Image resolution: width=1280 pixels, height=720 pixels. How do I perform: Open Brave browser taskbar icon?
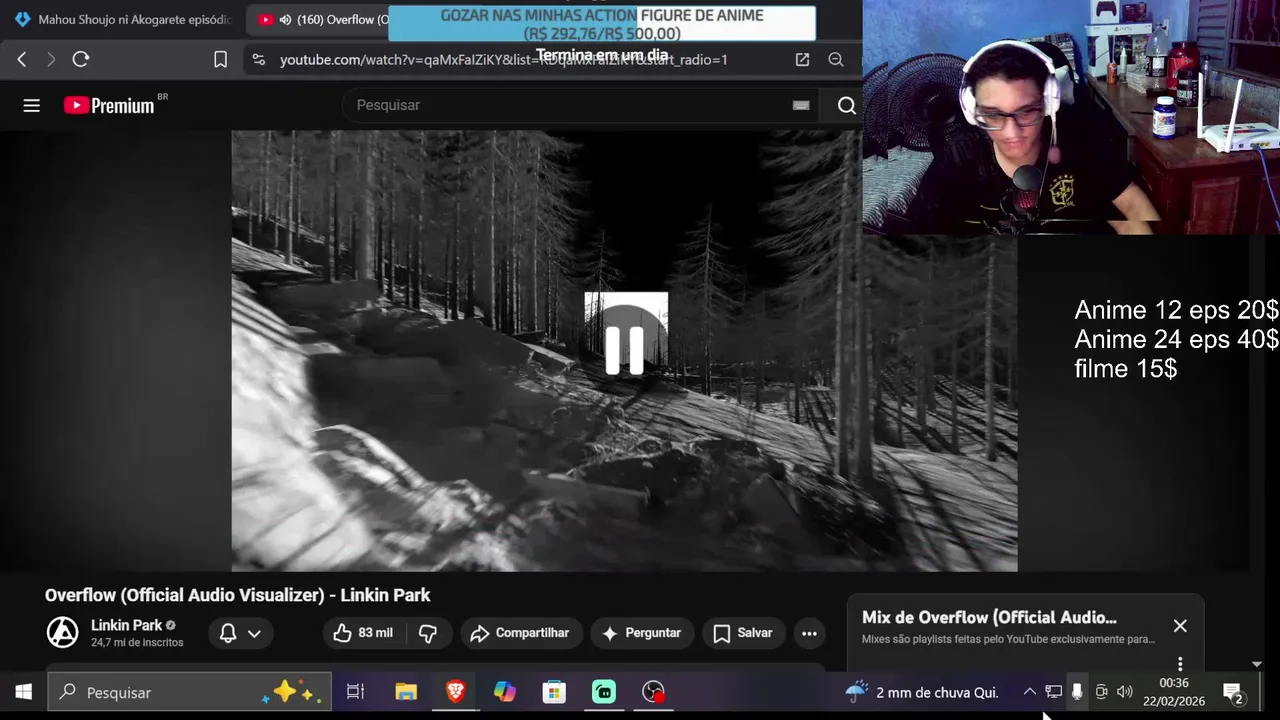[455, 692]
